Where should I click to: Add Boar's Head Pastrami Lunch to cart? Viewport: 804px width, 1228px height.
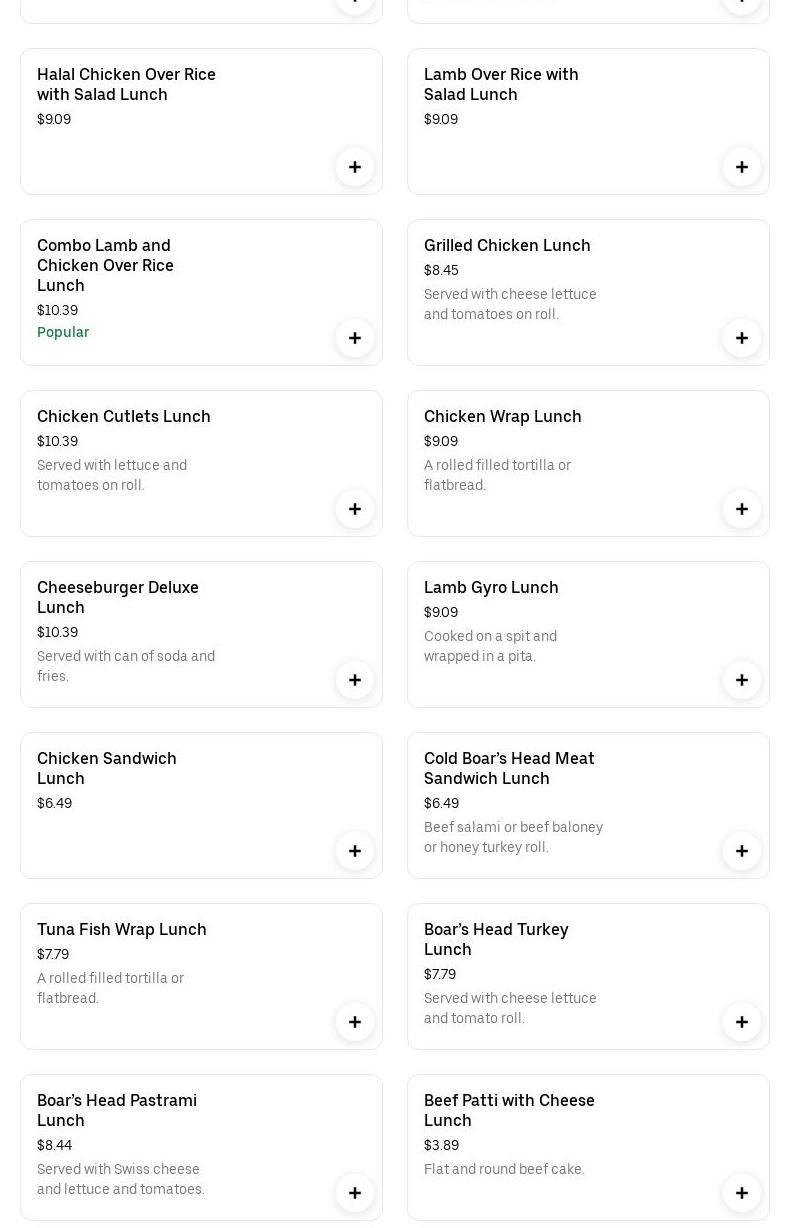point(355,1193)
